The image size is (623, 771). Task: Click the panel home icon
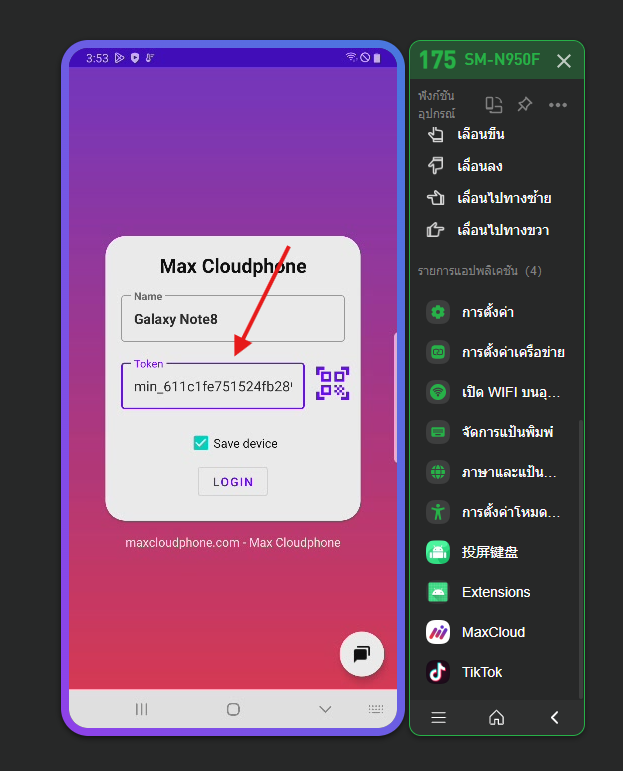click(497, 717)
